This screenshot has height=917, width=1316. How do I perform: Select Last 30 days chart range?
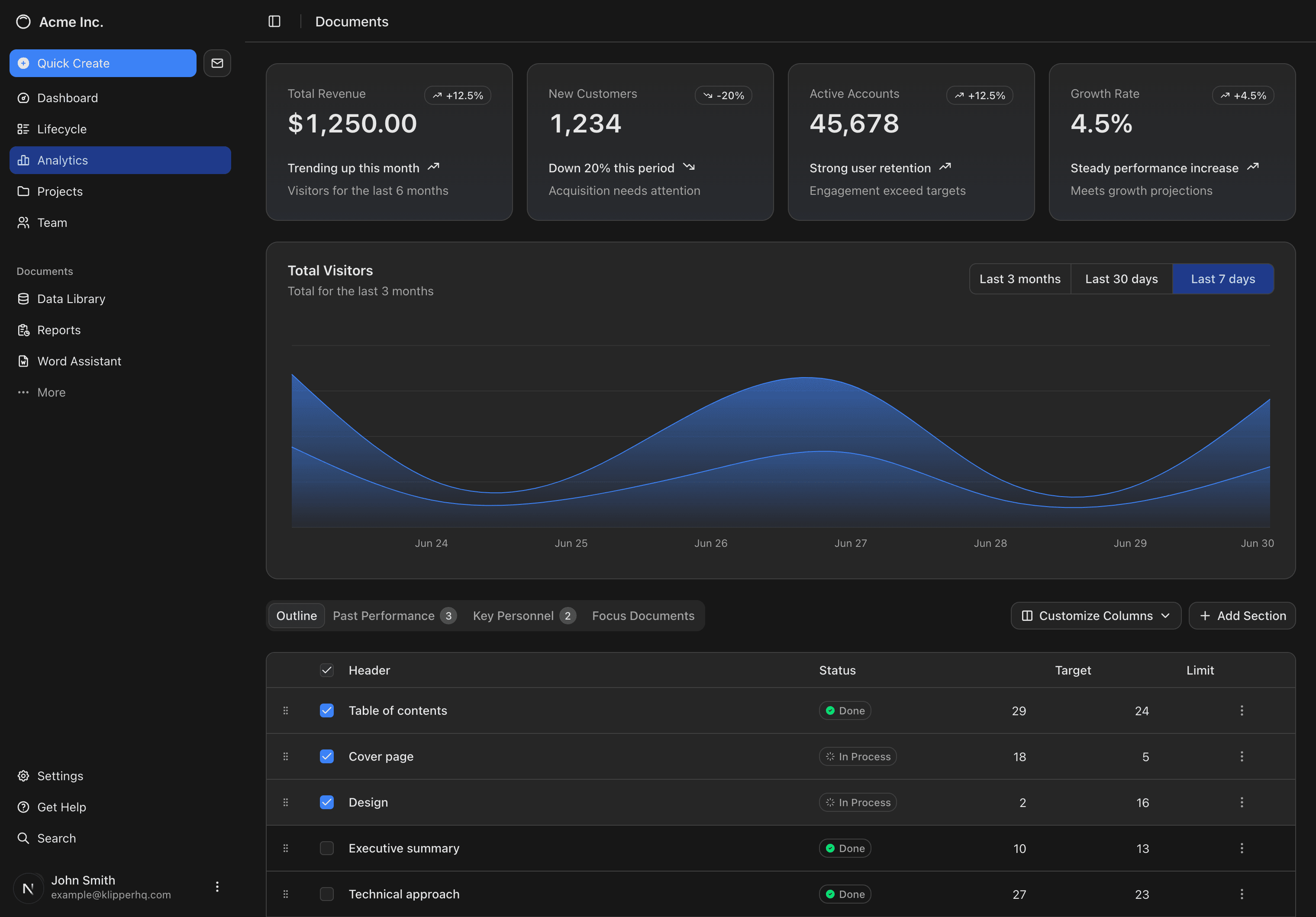click(1121, 279)
